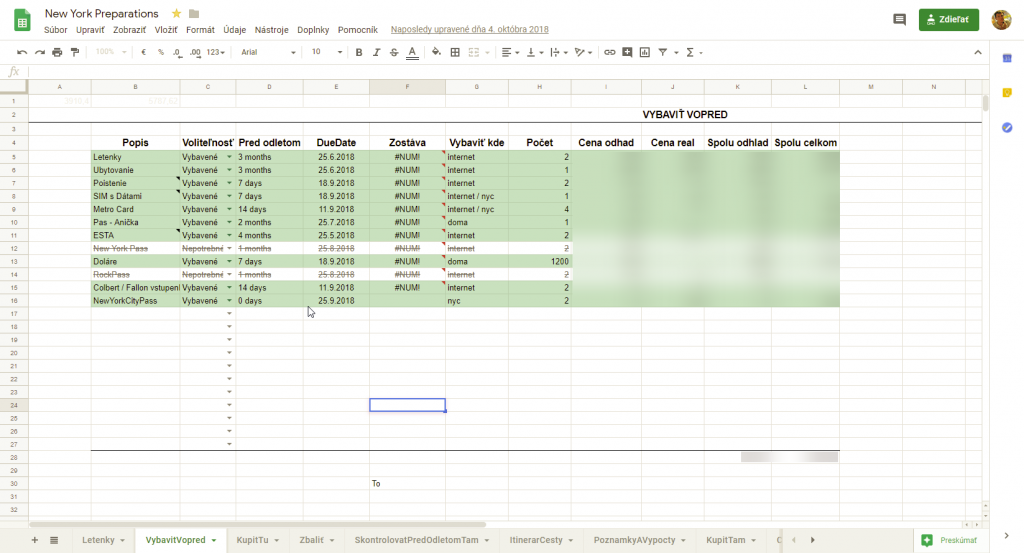Open the zoom level dropdown
Viewport: 1024px width, 553px height.
(110, 52)
